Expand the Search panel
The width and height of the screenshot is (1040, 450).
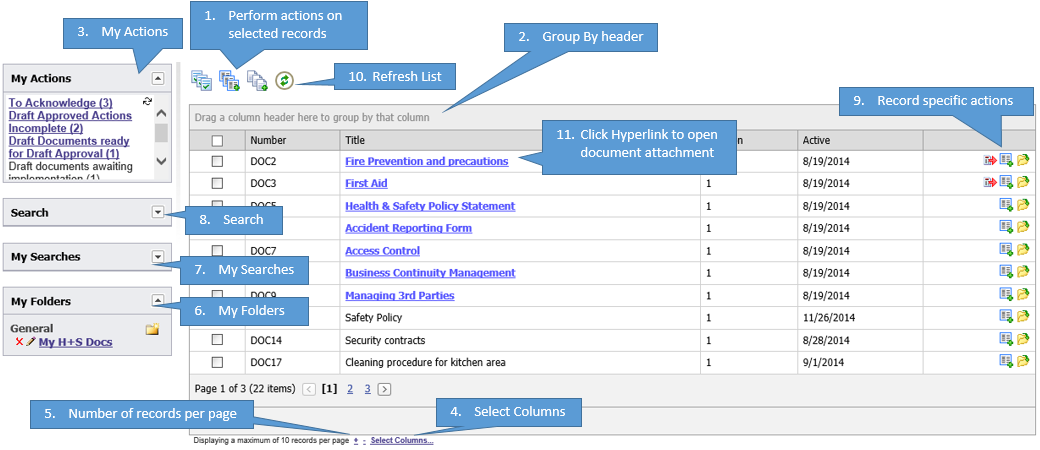pos(157,212)
